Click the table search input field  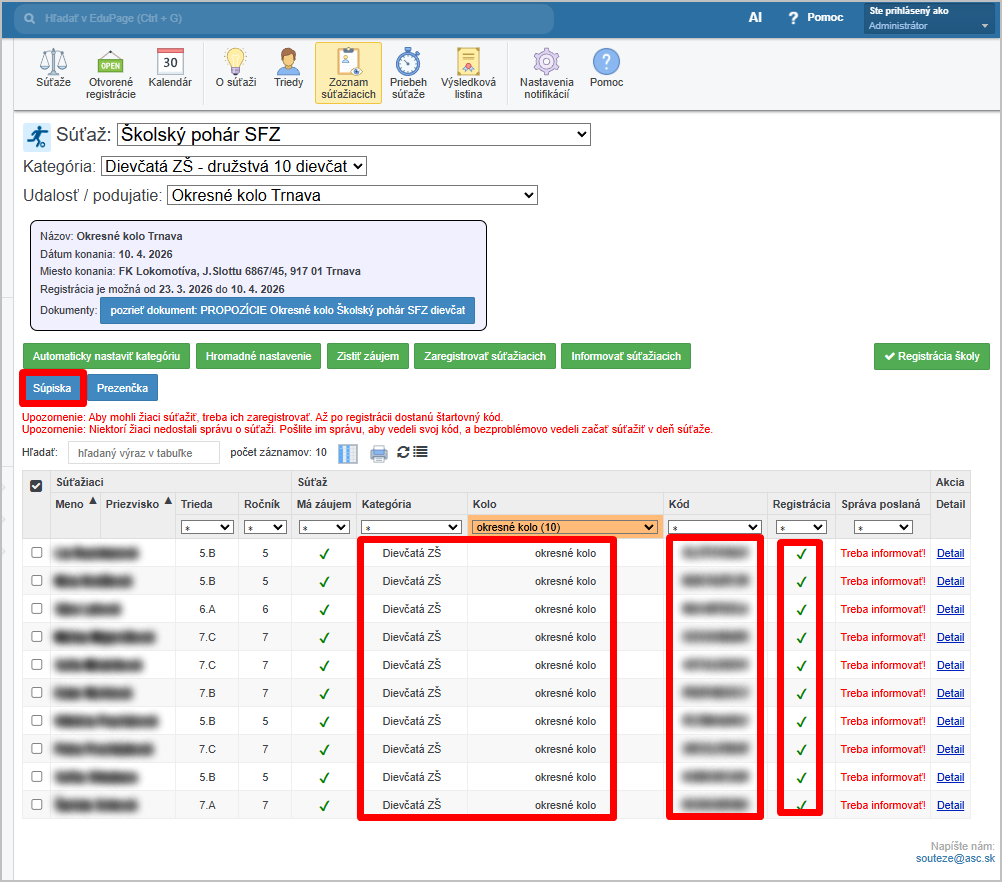pyautogui.click(x=143, y=453)
